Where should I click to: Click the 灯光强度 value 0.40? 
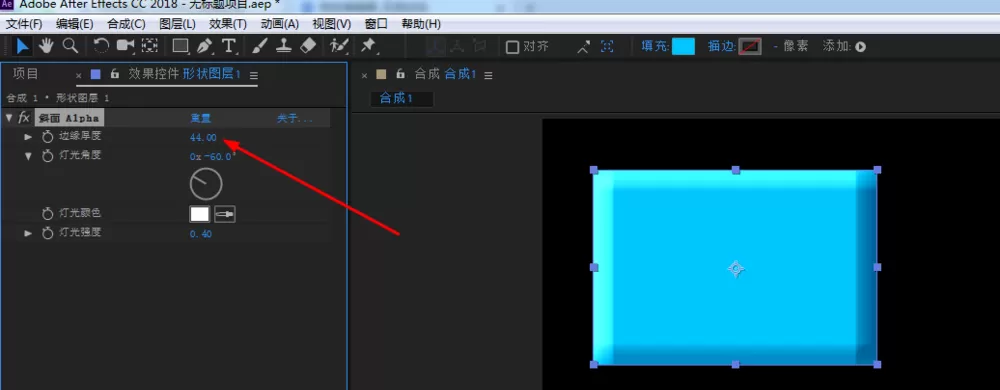tap(200, 234)
